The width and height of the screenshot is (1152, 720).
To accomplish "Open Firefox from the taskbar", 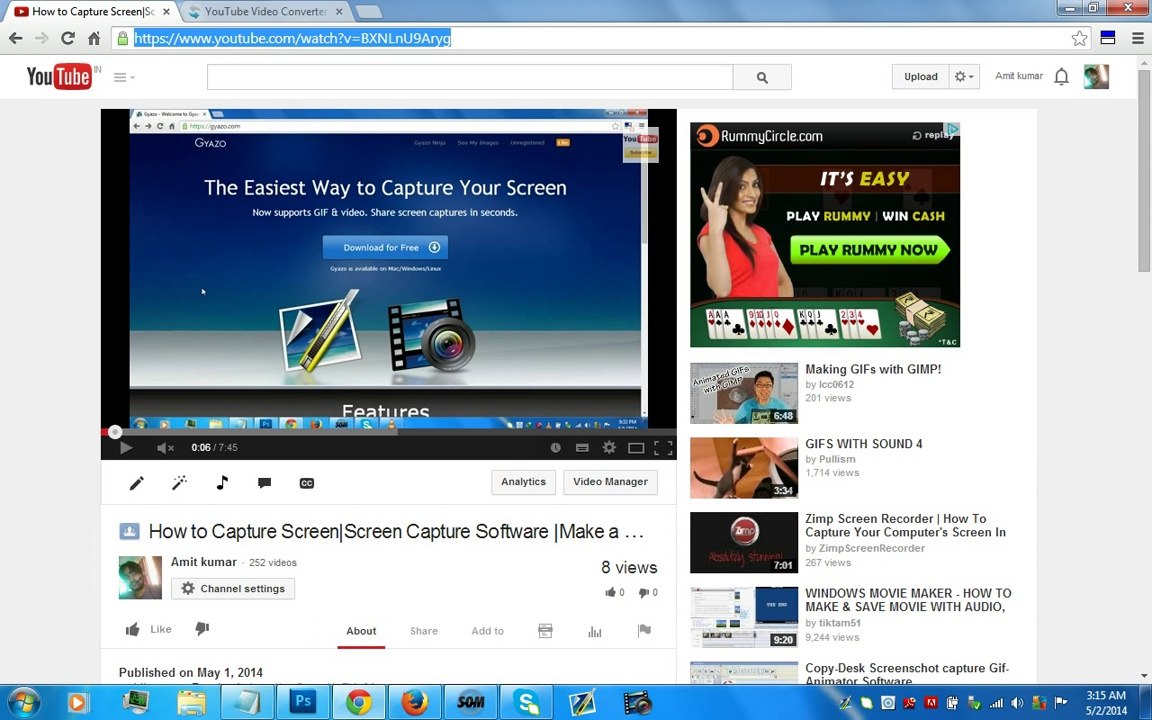I will (414, 702).
